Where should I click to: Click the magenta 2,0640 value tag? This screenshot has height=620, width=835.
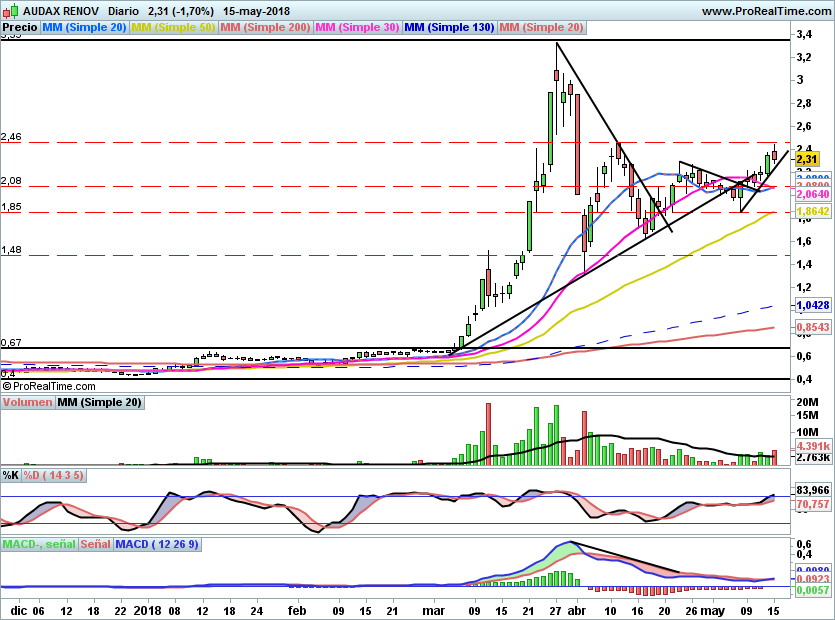point(813,194)
